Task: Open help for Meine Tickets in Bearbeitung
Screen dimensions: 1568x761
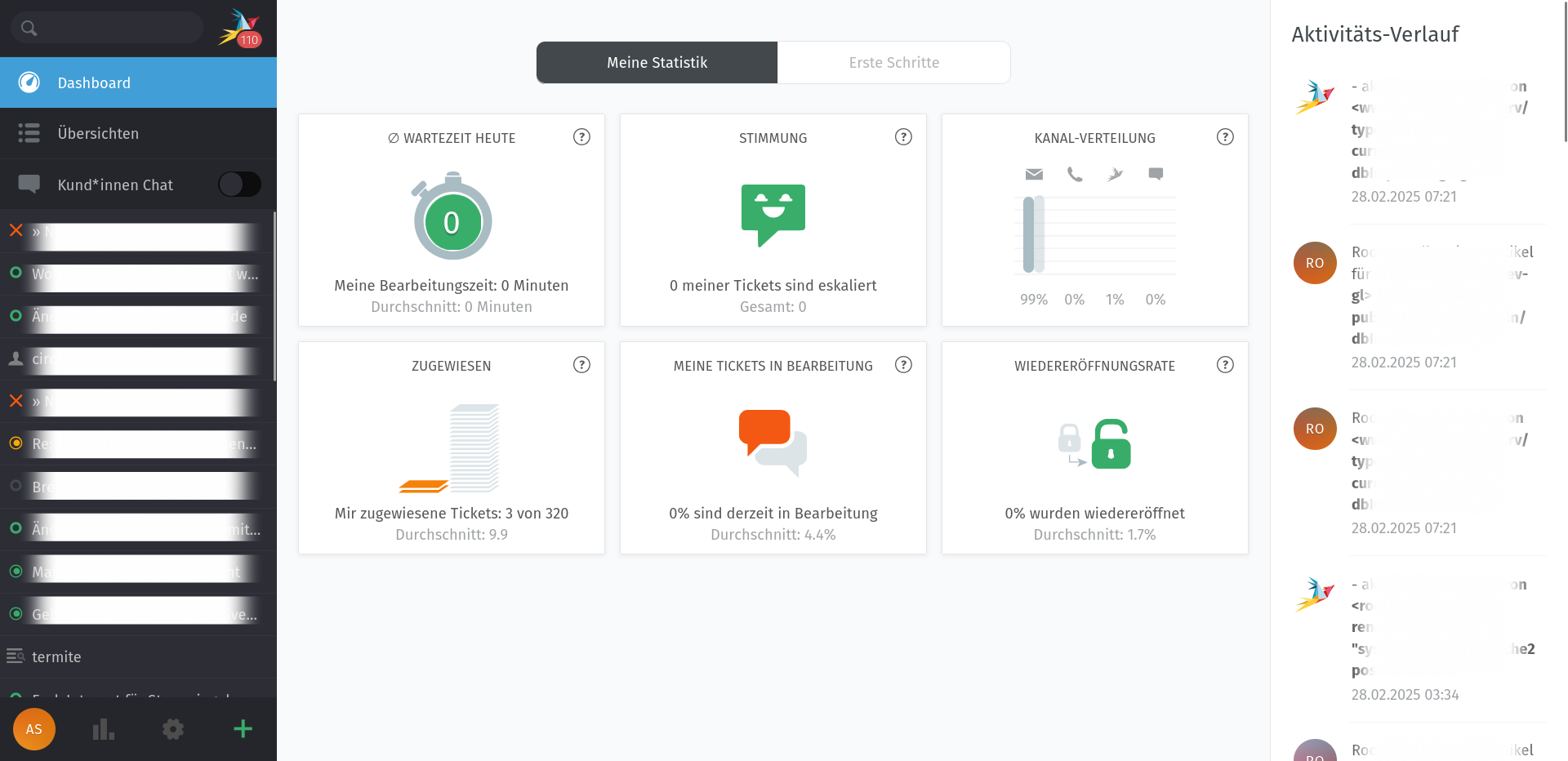Action: [903, 365]
